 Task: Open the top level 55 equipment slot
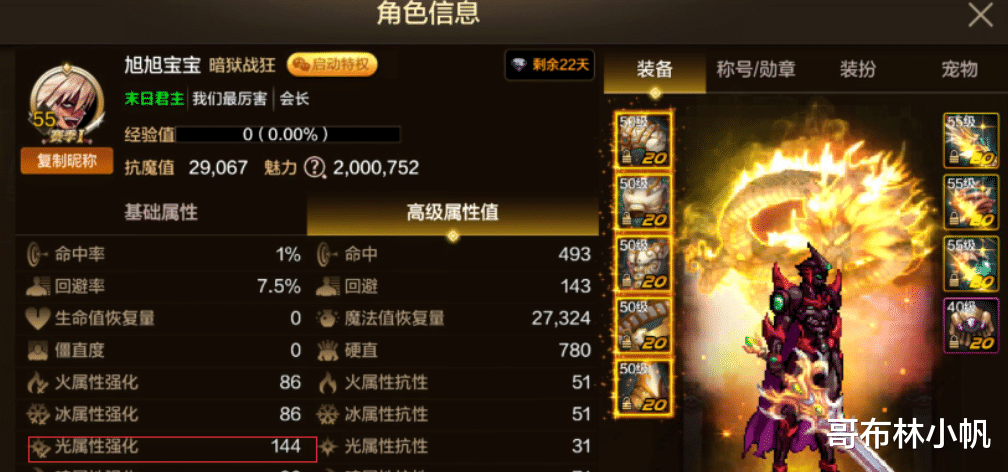coord(971,140)
